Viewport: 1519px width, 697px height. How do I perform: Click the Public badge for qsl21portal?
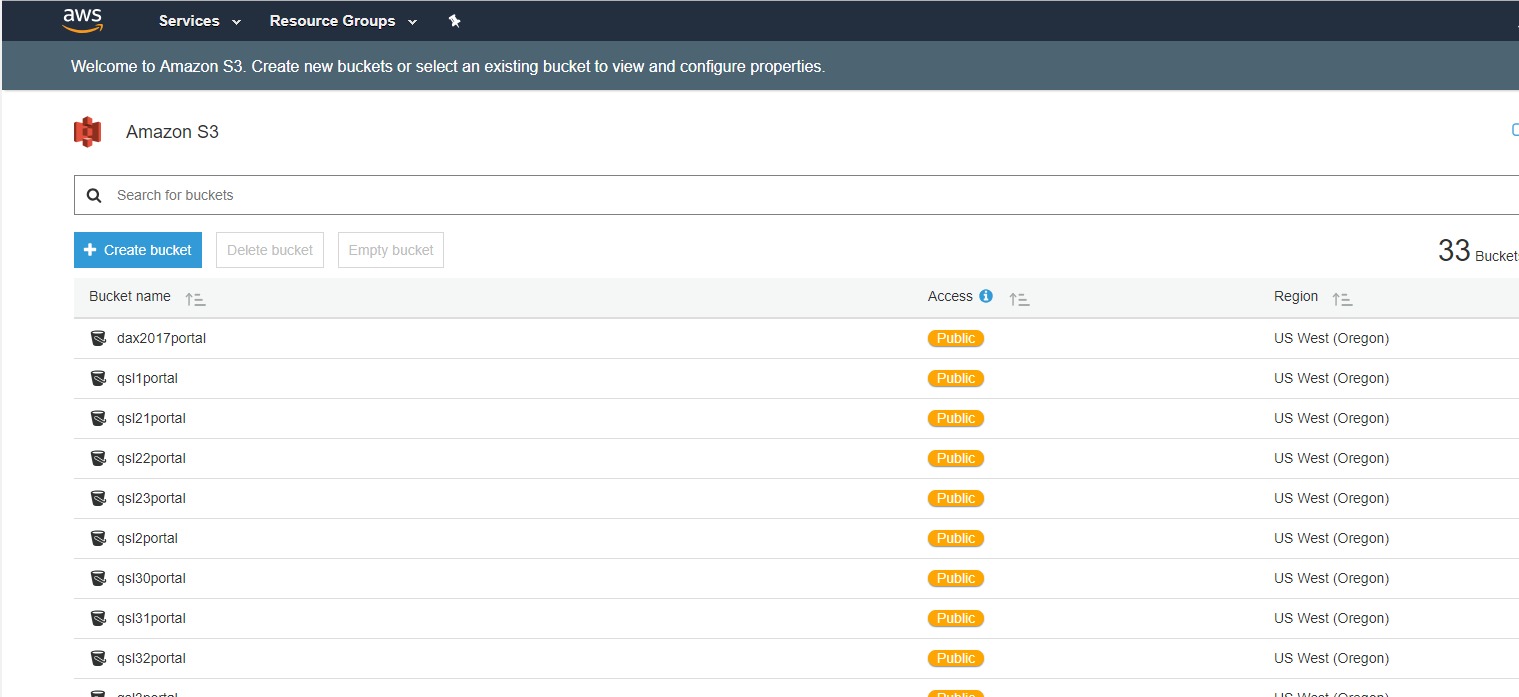(956, 418)
